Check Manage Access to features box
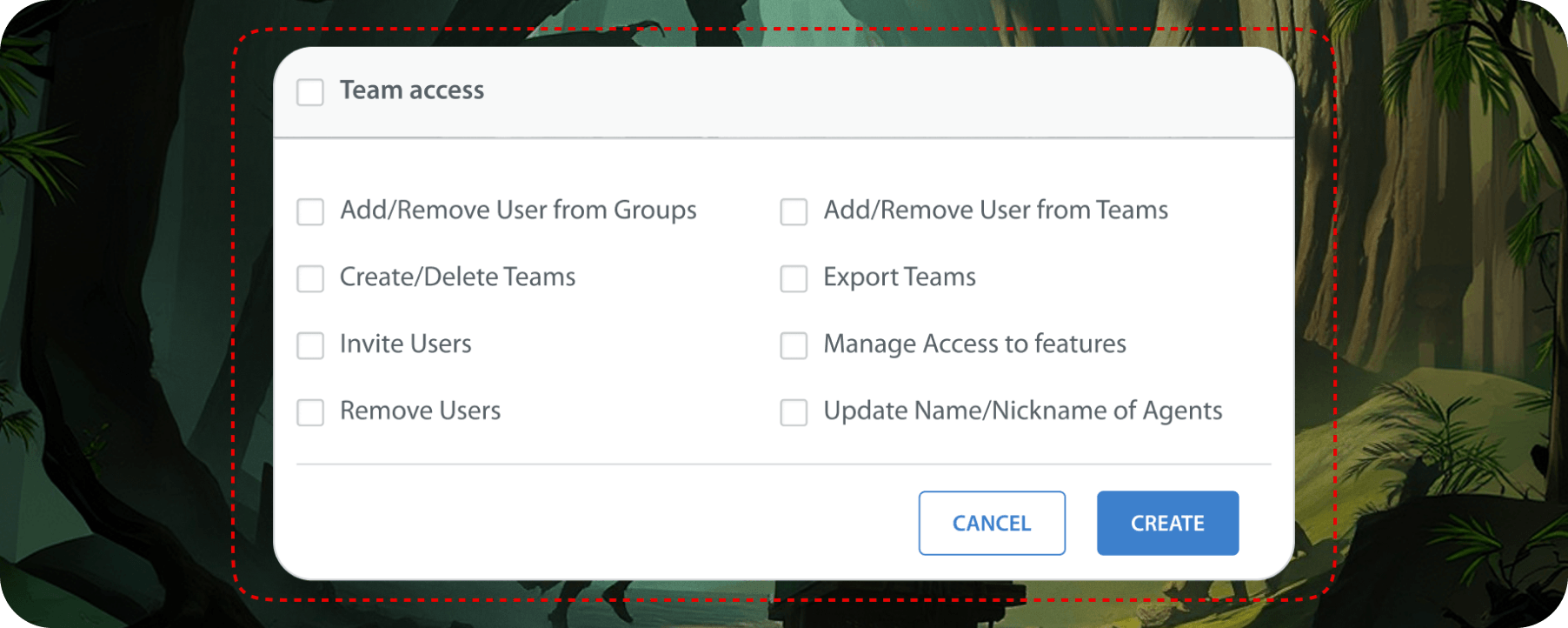The width and height of the screenshot is (1568, 628). click(794, 345)
